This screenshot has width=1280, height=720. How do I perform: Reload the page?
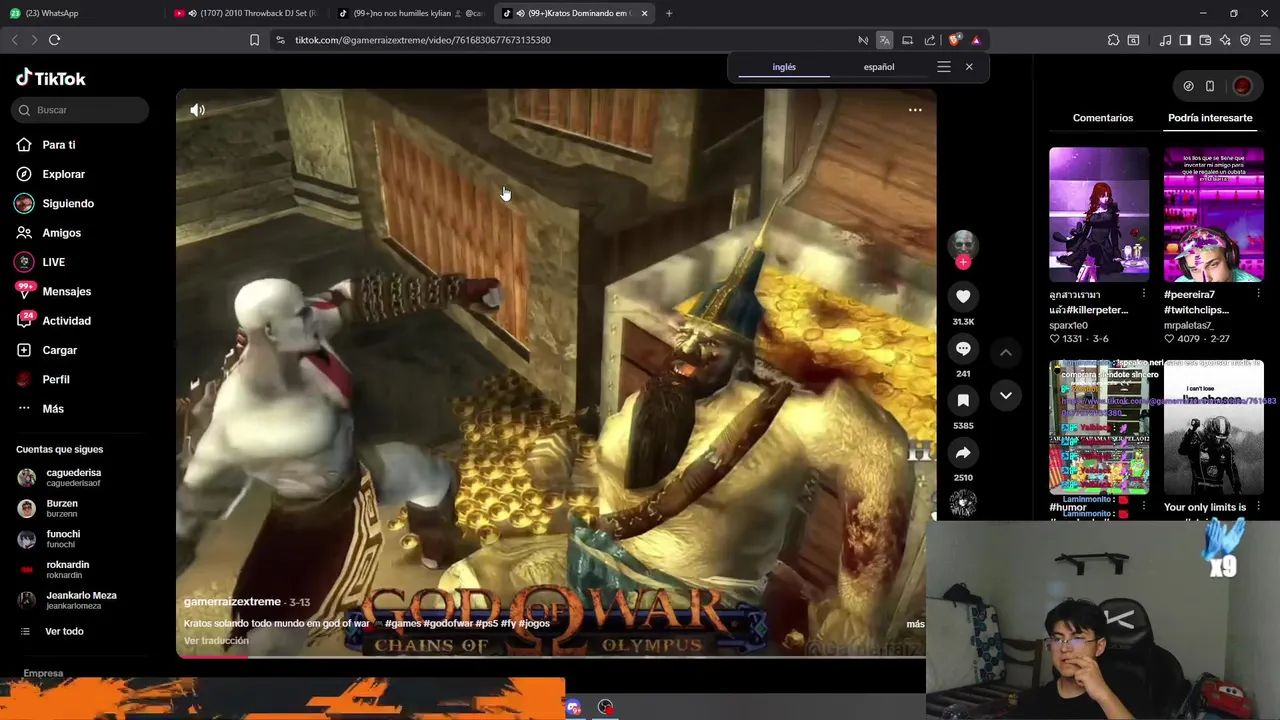(x=55, y=40)
